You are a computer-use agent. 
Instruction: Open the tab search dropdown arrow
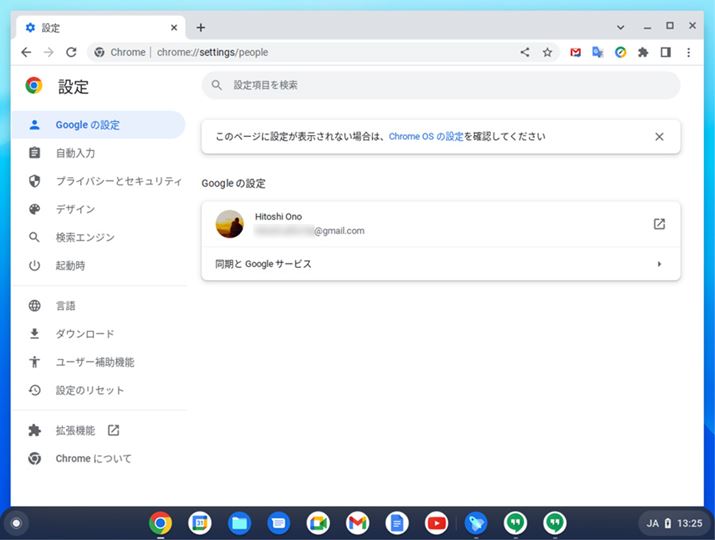[x=621, y=27]
